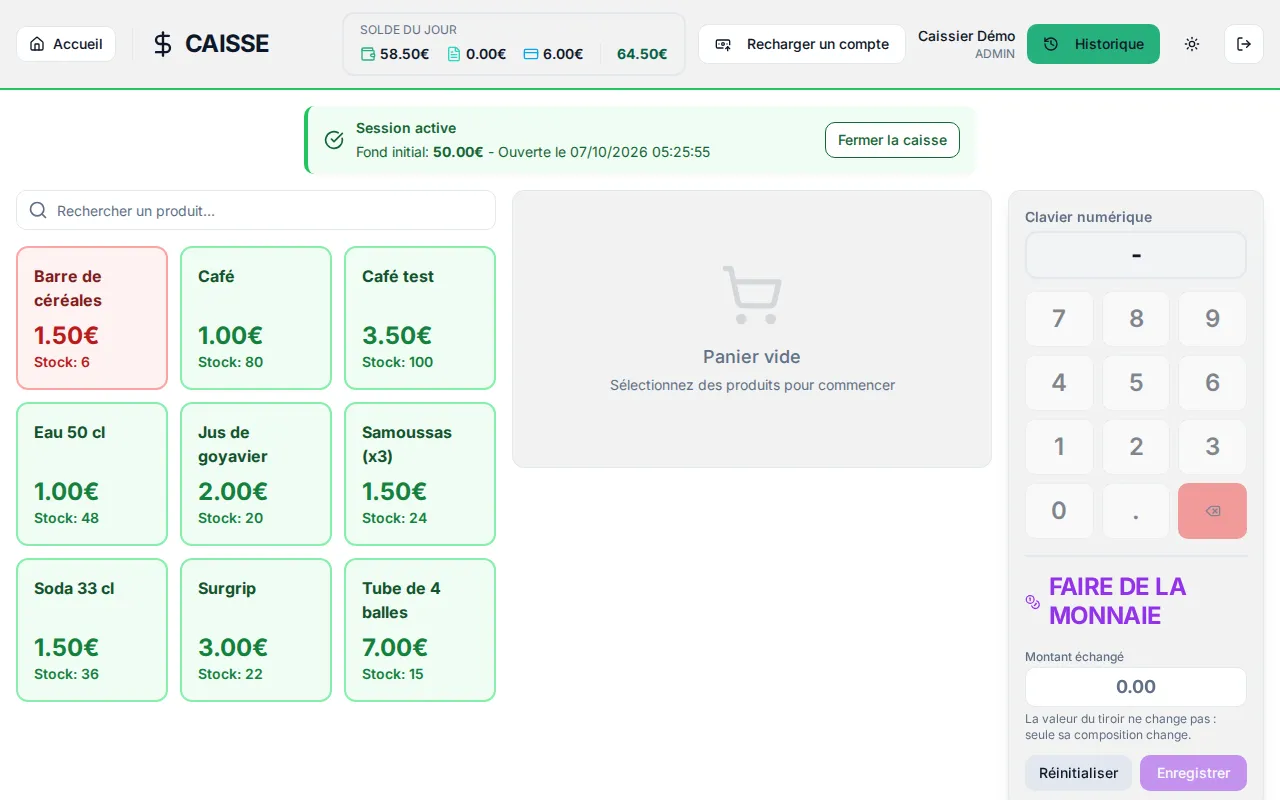The height and width of the screenshot is (800, 1280).
Task: Click the Fond initial 50.00€ text
Action: coord(420,152)
